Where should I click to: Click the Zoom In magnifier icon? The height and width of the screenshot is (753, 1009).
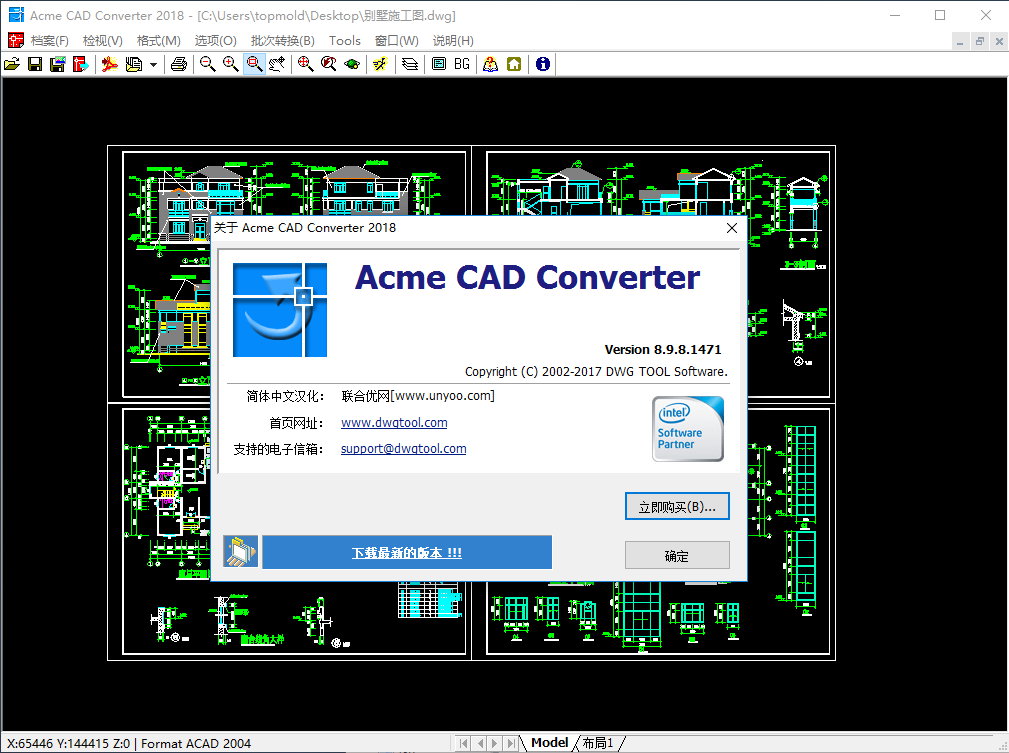[230, 64]
